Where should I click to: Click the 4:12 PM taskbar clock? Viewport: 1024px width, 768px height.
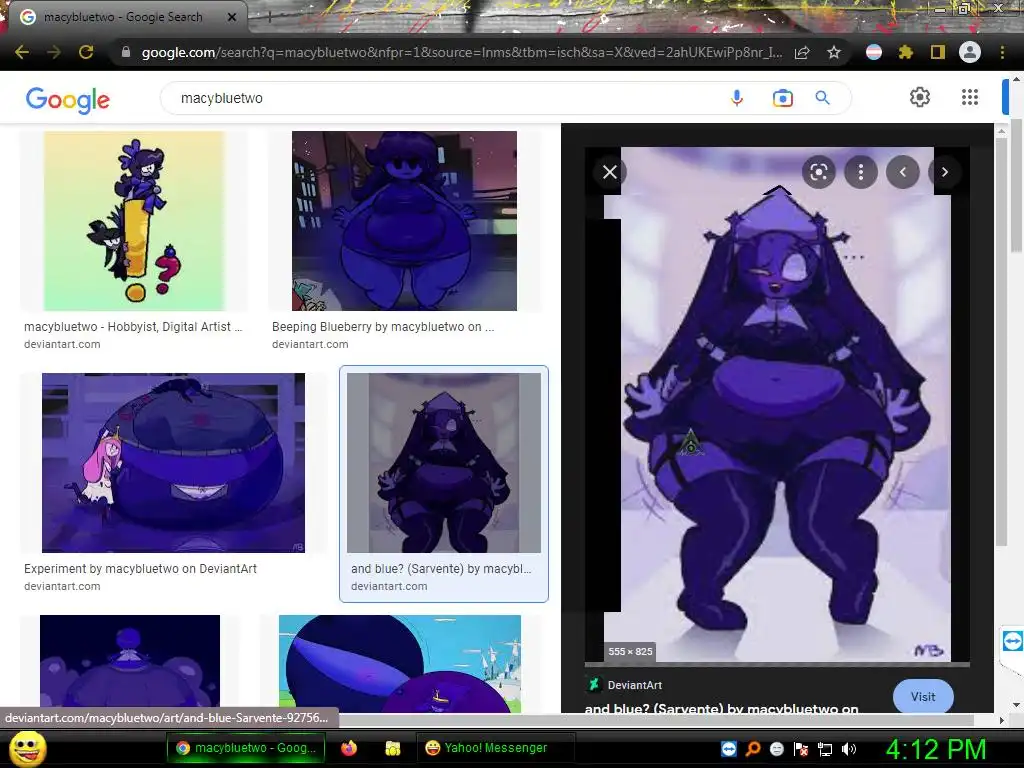(935, 749)
